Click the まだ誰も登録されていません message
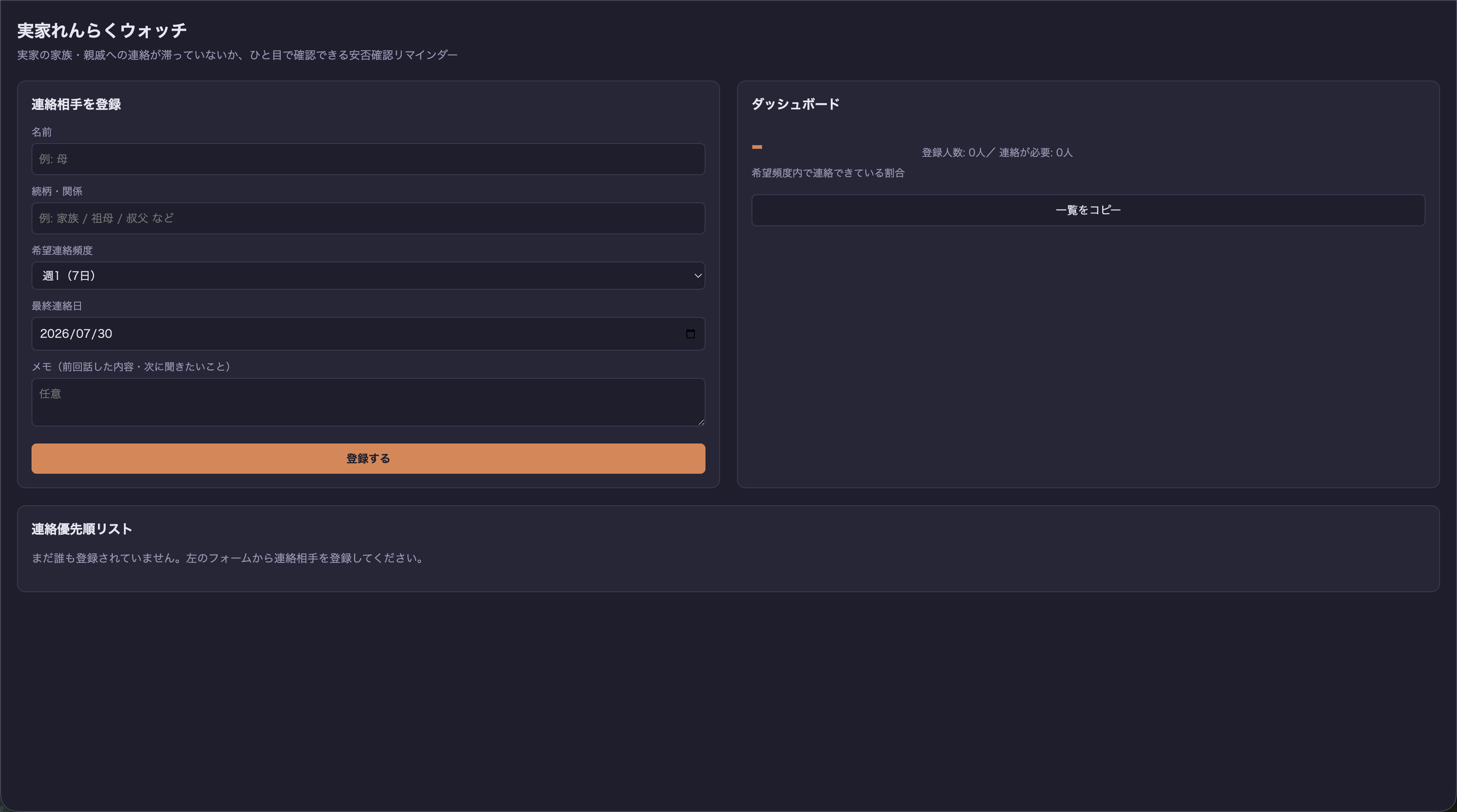Image resolution: width=1457 pixels, height=812 pixels. point(228,558)
